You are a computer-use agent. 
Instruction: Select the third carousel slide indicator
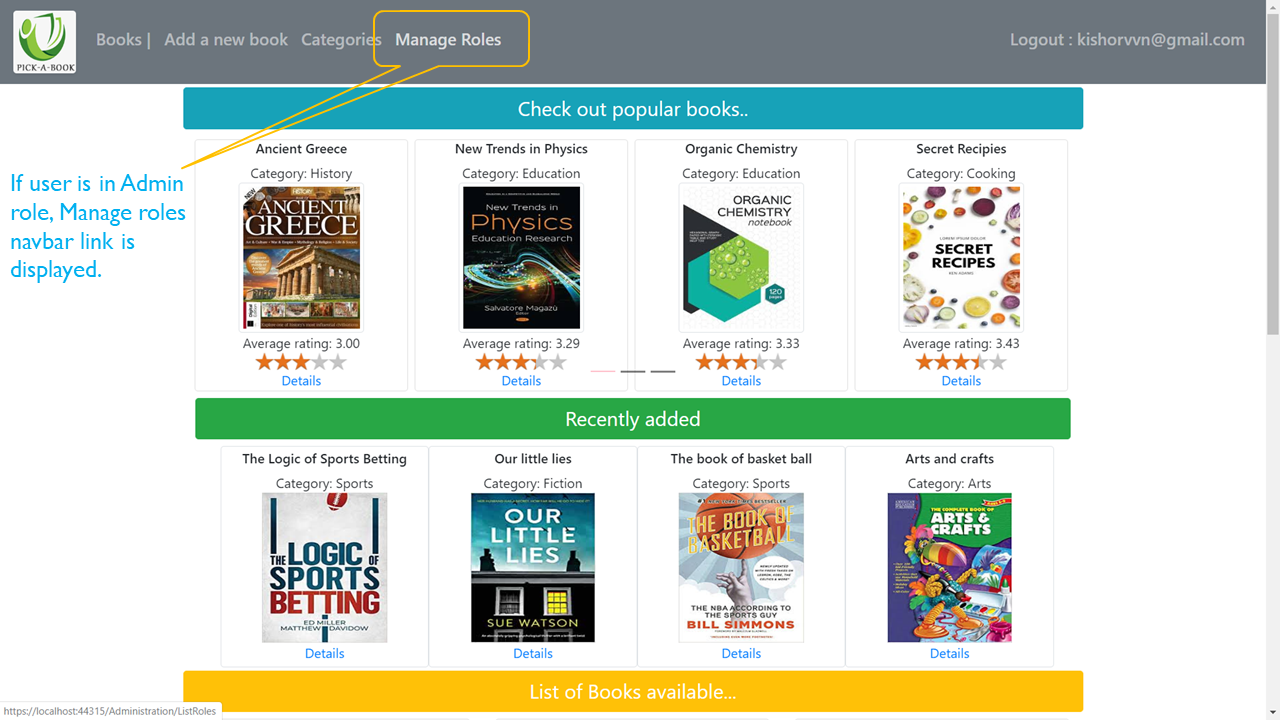pyautogui.click(x=663, y=371)
